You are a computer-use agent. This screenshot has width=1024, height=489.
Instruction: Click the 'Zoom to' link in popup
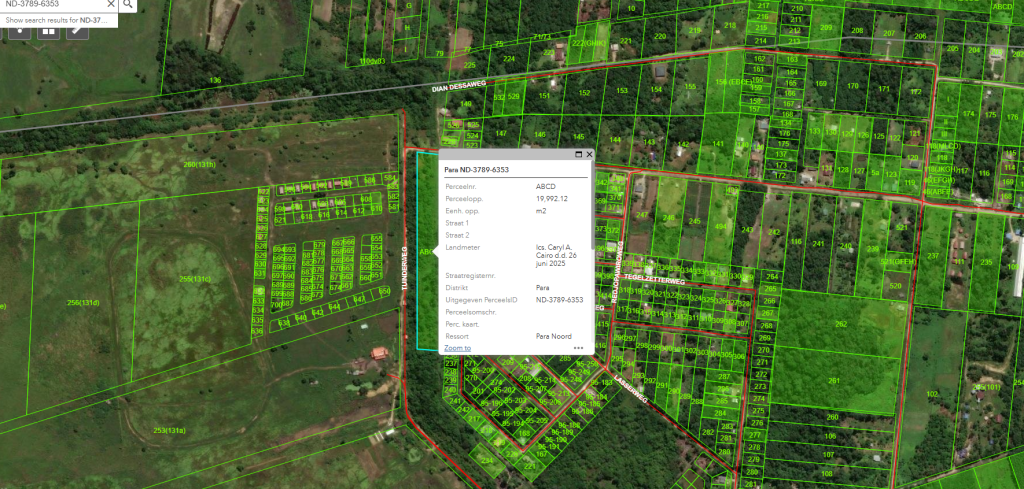click(457, 348)
